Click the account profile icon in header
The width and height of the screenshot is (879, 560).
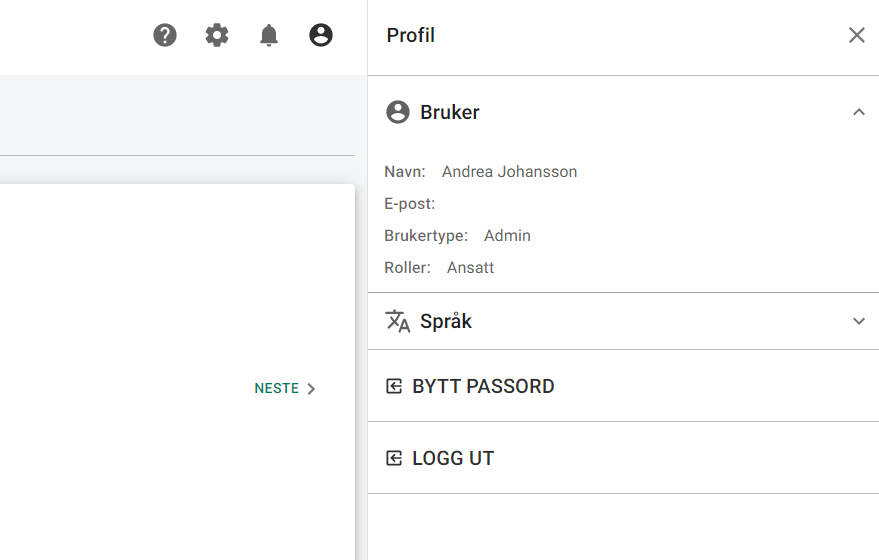coord(321,35)
